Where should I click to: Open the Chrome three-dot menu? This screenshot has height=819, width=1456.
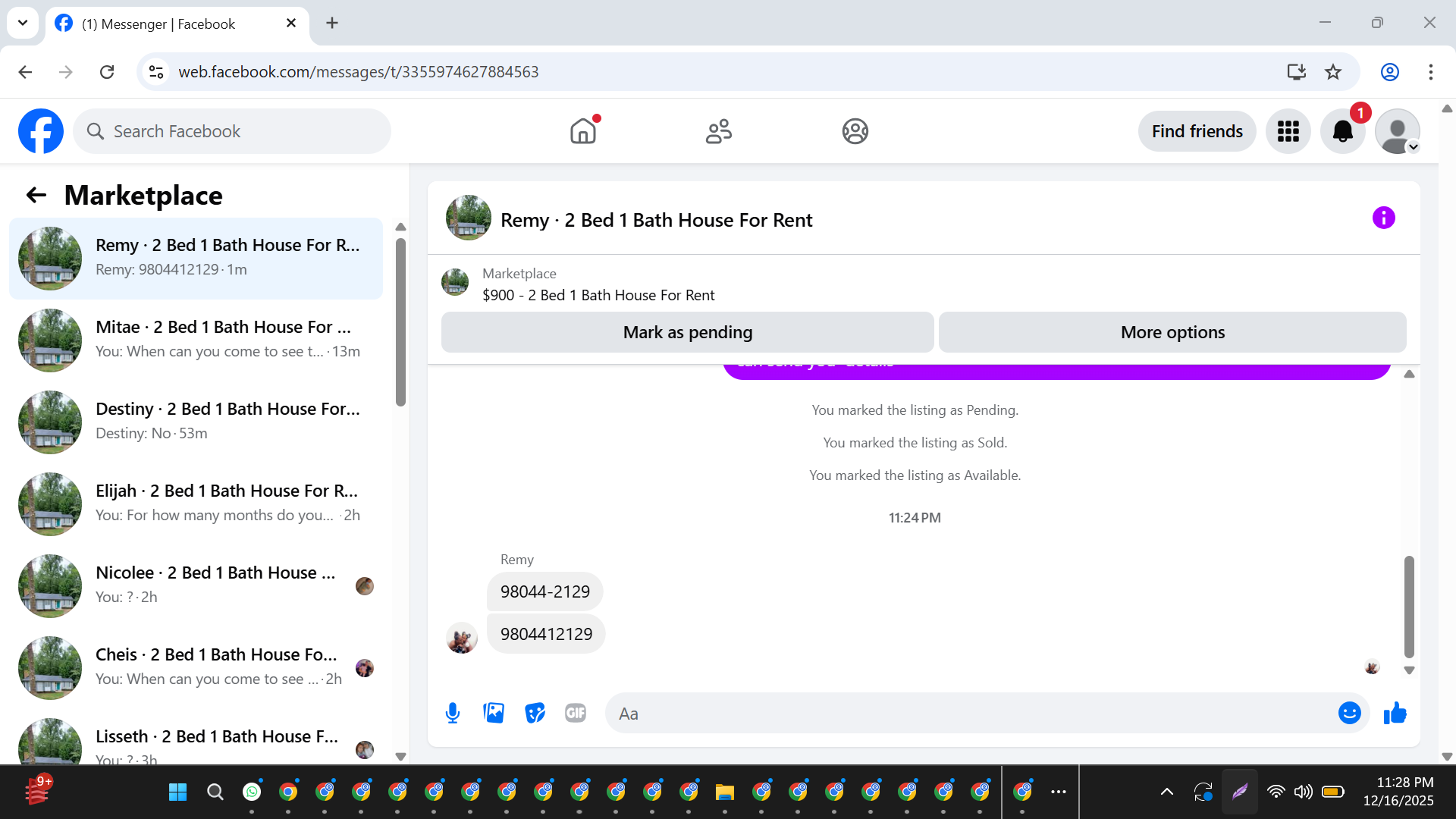(x=1430, y=71)
